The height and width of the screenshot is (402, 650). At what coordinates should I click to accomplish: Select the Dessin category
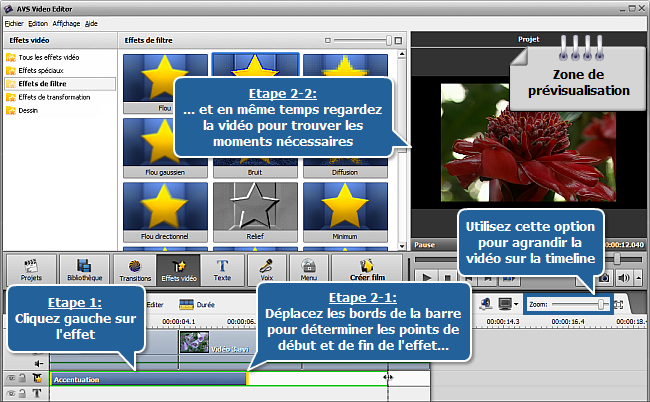coord(28,110)
